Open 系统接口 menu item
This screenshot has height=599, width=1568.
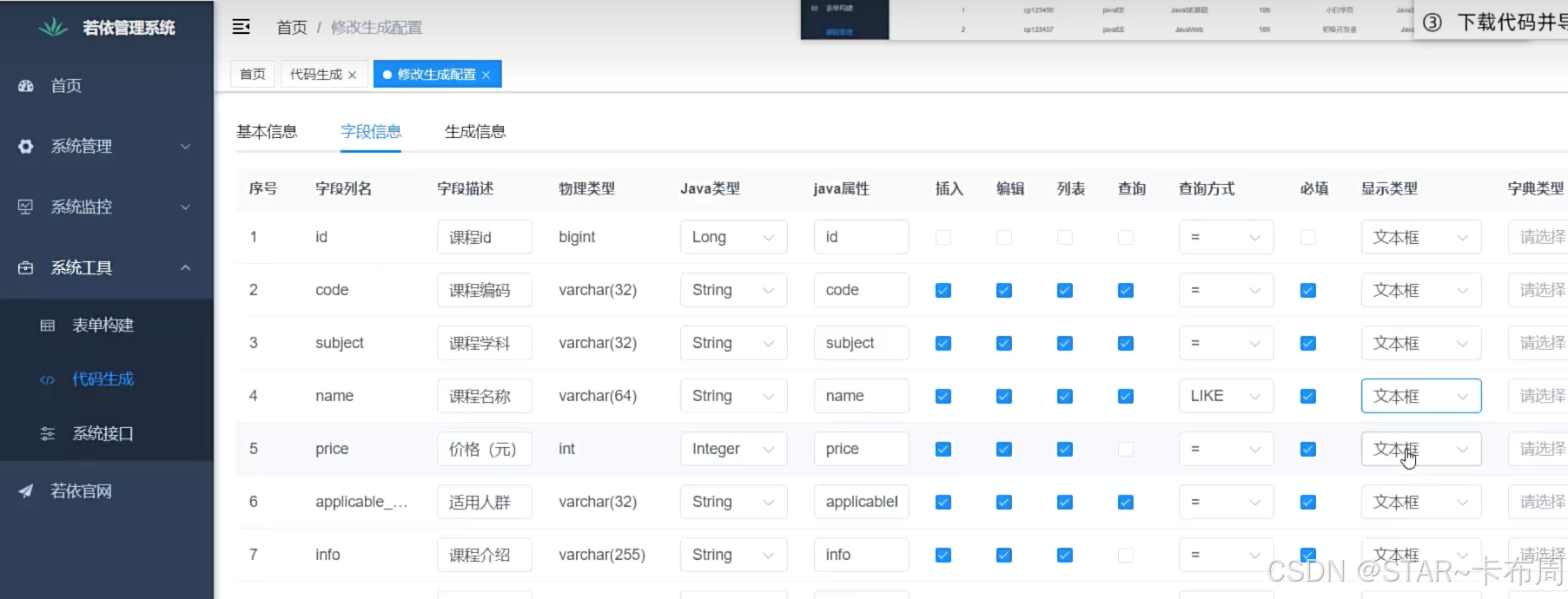point(107,433)
